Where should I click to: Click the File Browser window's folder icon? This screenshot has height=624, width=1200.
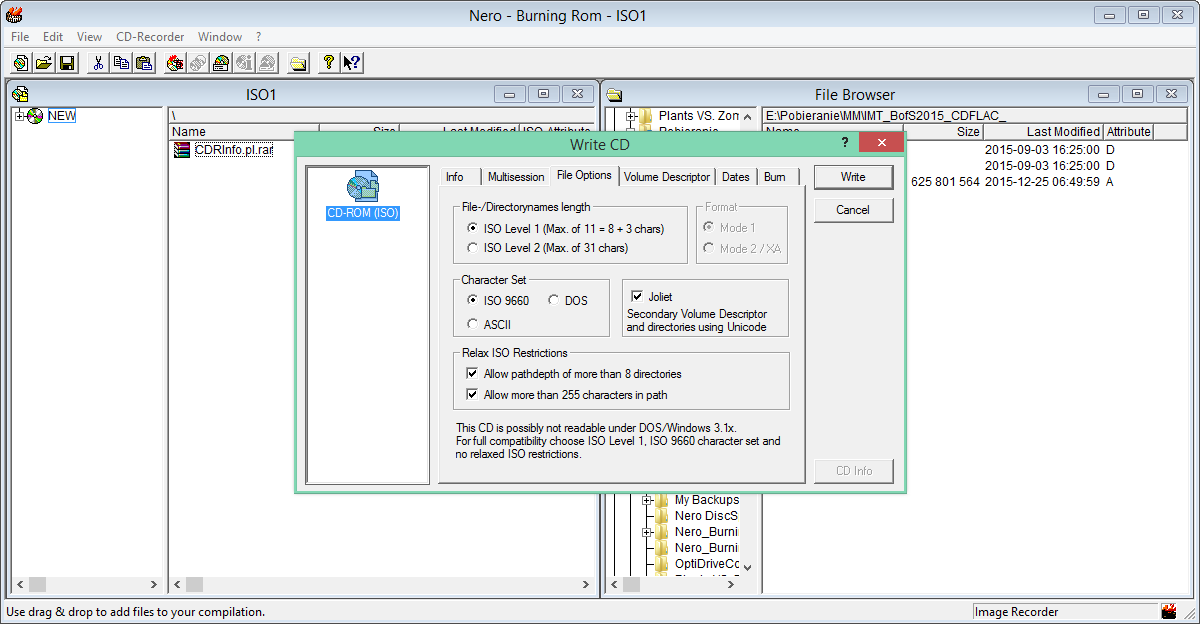coord(614,94)
